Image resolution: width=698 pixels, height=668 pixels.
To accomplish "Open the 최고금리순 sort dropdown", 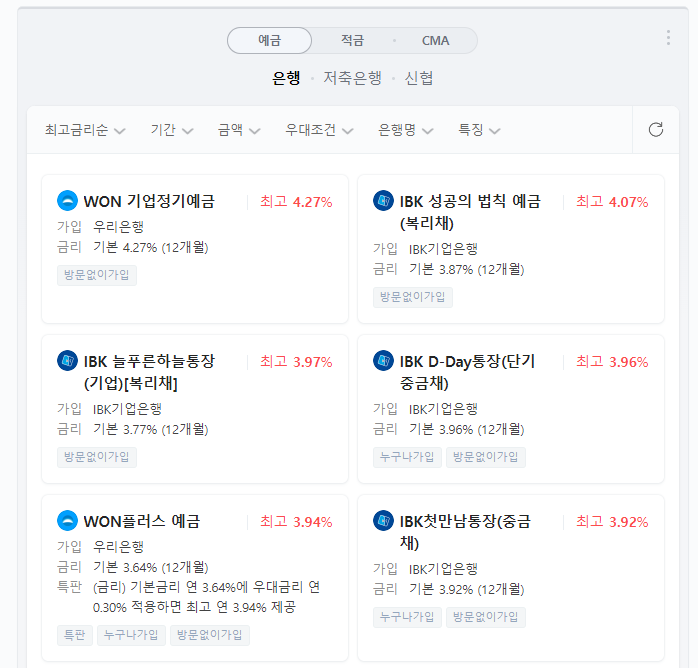I will coord(85,130).
